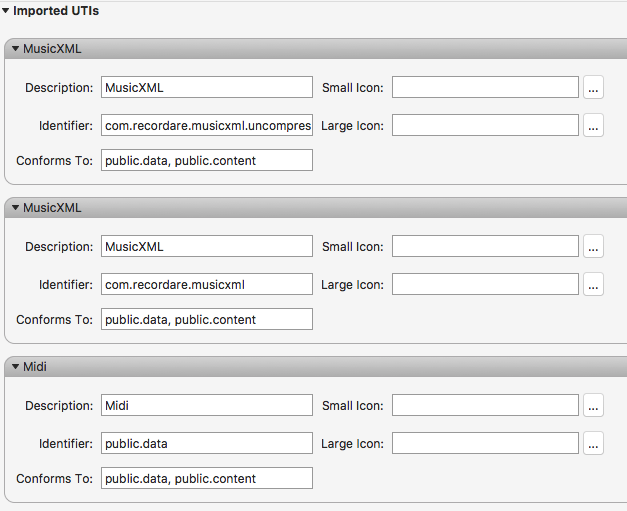The width and height of the screenshot is (627, 511).
Task: Click Description field in first MusicXML entry
Action: tap(207, 87)
